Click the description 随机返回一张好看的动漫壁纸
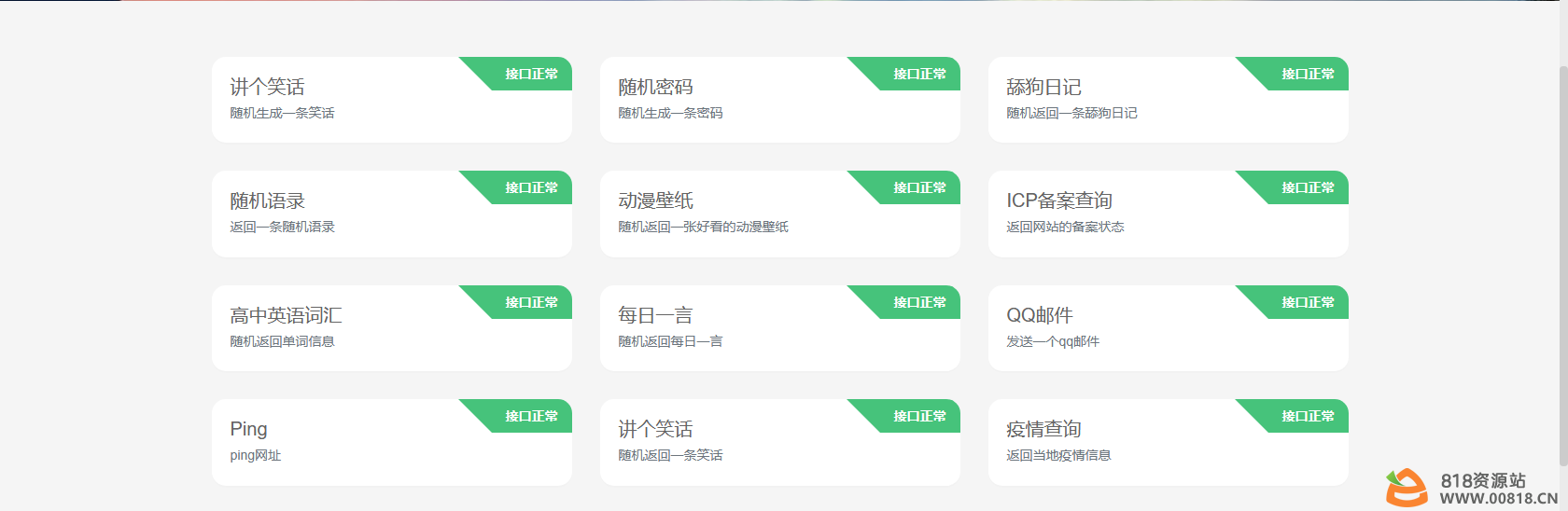The height and width of the screenshot is (511, 1568). 703,227
